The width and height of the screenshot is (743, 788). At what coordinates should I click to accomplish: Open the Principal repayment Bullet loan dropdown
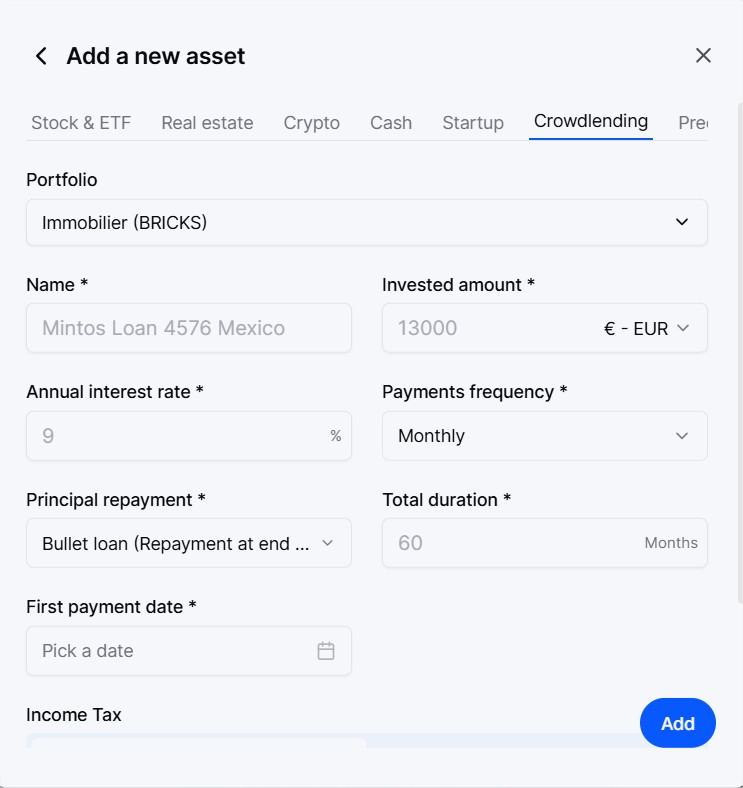pyautogui.click(x=189, y=543)
